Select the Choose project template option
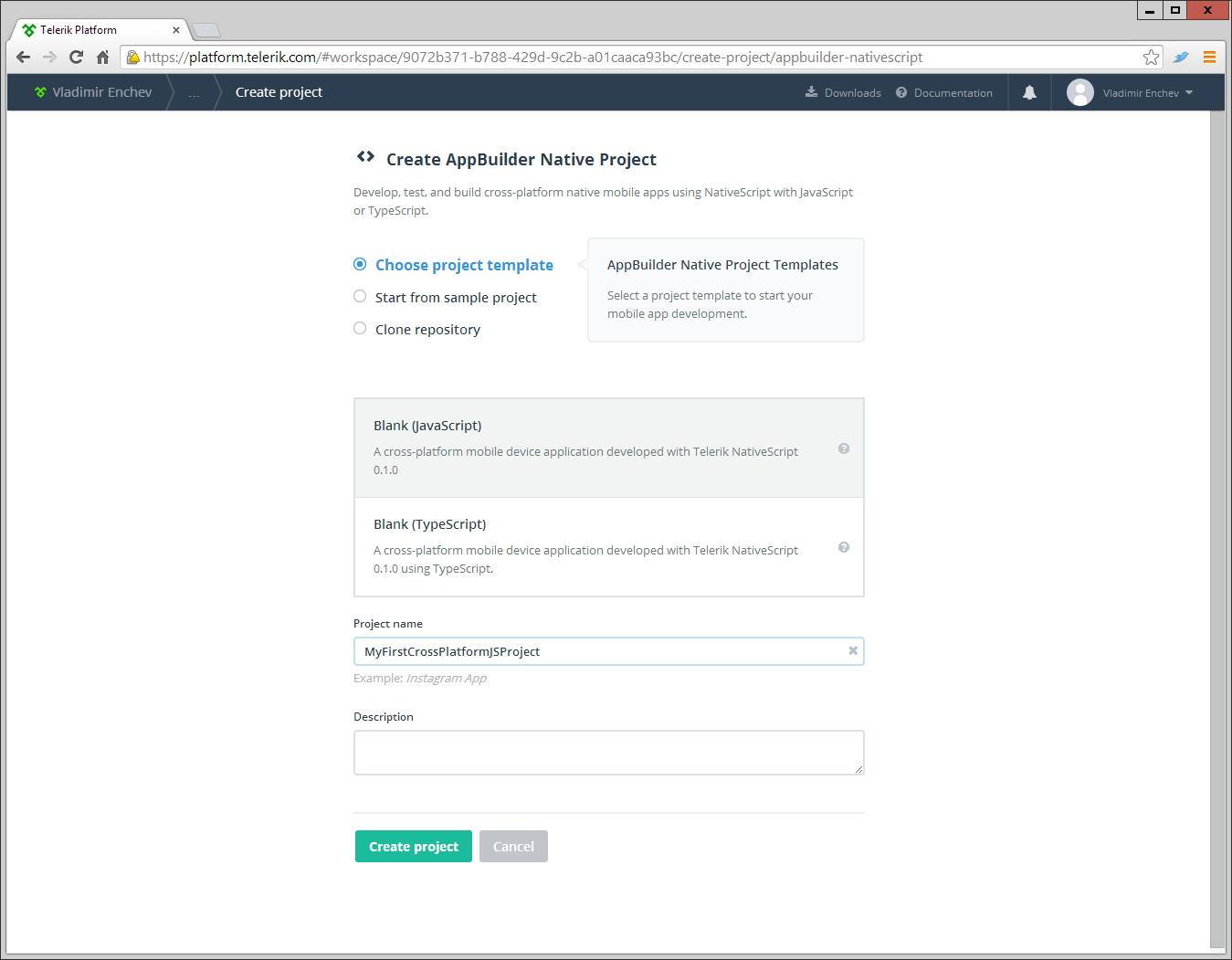The height and width of the screenshot is (960, 1232). 360,264
